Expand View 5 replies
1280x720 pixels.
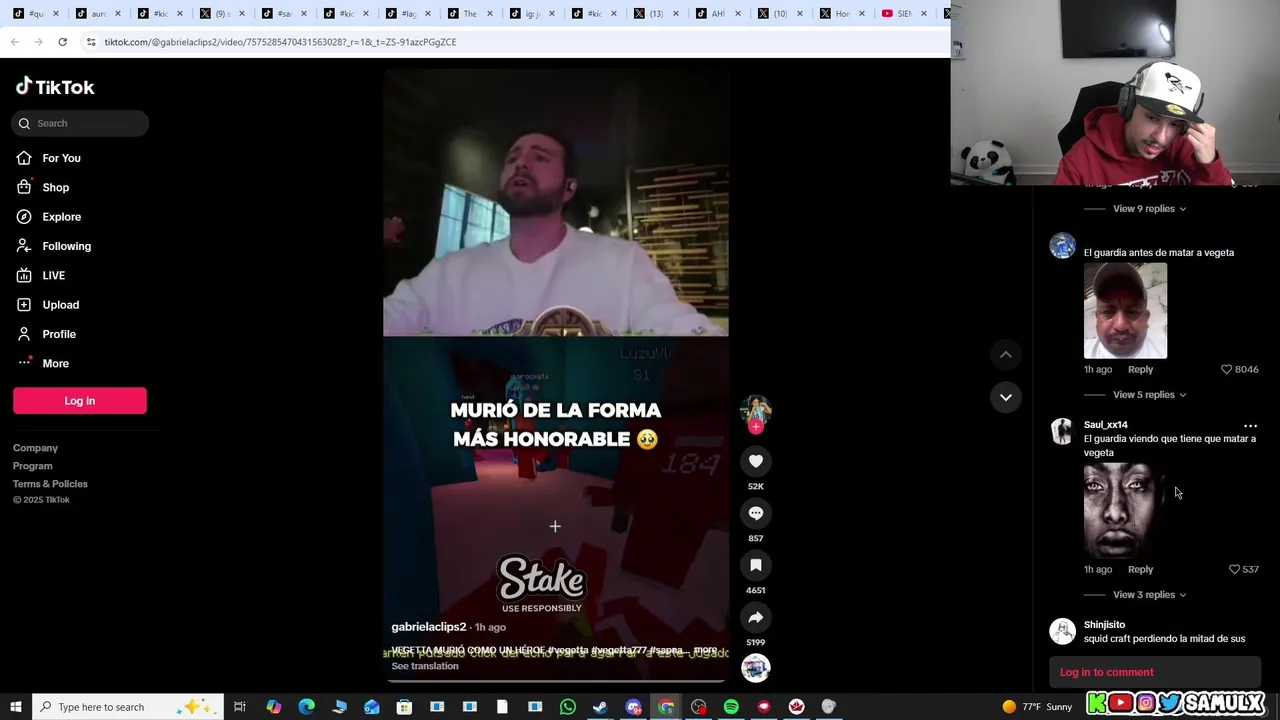pos(1149,395)
